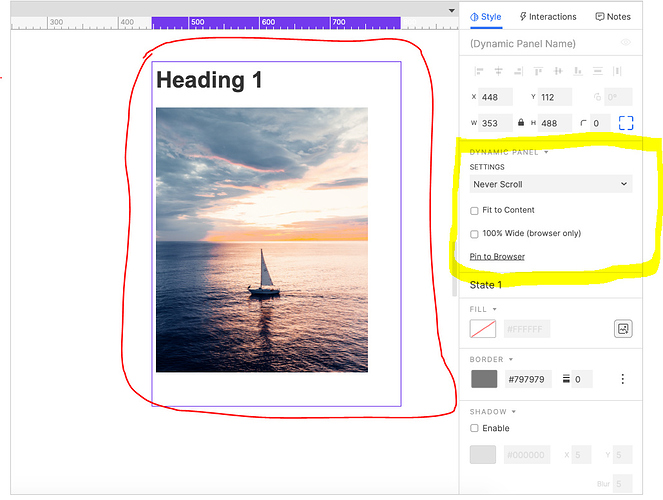Open the Never Scroll dropdown
The height and width of the screenshot is (500, 663).
pos(550,184)
